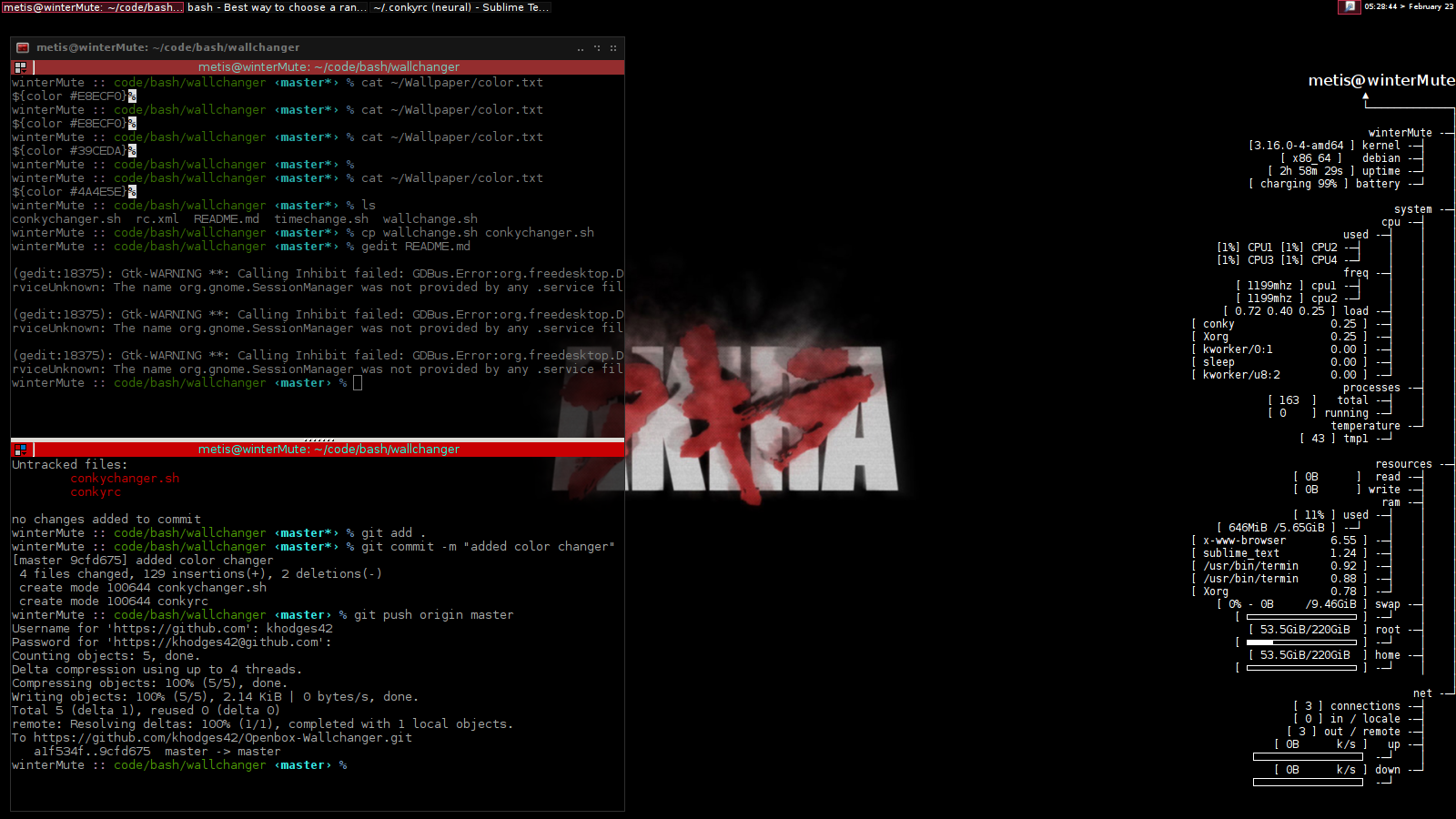Image resolution: width=1456 pixels, height=819 pixels.
Task: Focus the top terminal pane's title strip
Action: click(329, 67)
